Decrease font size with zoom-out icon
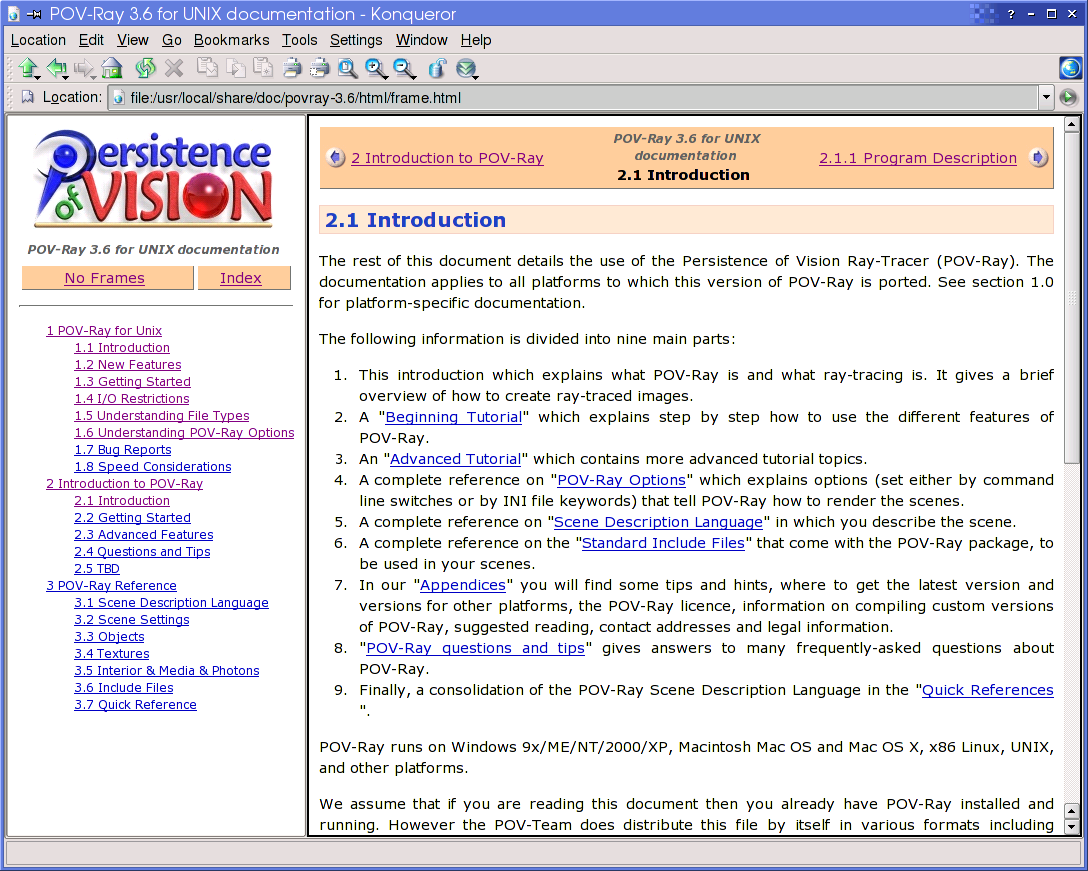Viewport: 1088px width, 871px height. coord(404,68)
